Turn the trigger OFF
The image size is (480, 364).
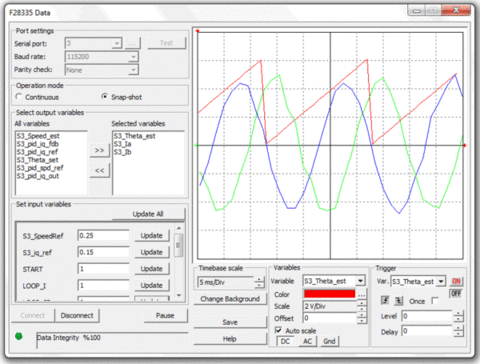click(456, 293)
